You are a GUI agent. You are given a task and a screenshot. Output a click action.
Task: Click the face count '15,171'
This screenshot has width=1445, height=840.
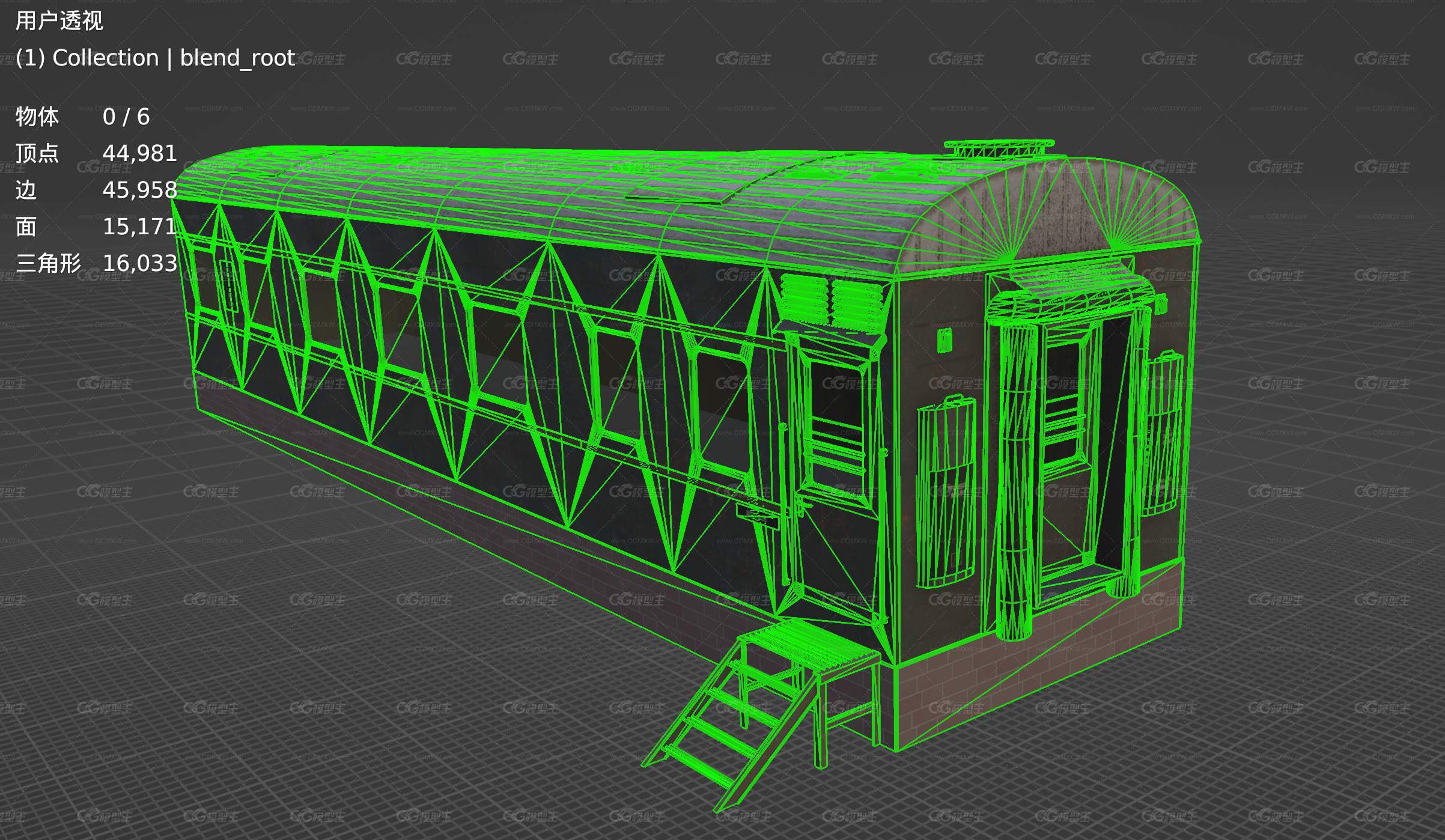coord(139,227)
